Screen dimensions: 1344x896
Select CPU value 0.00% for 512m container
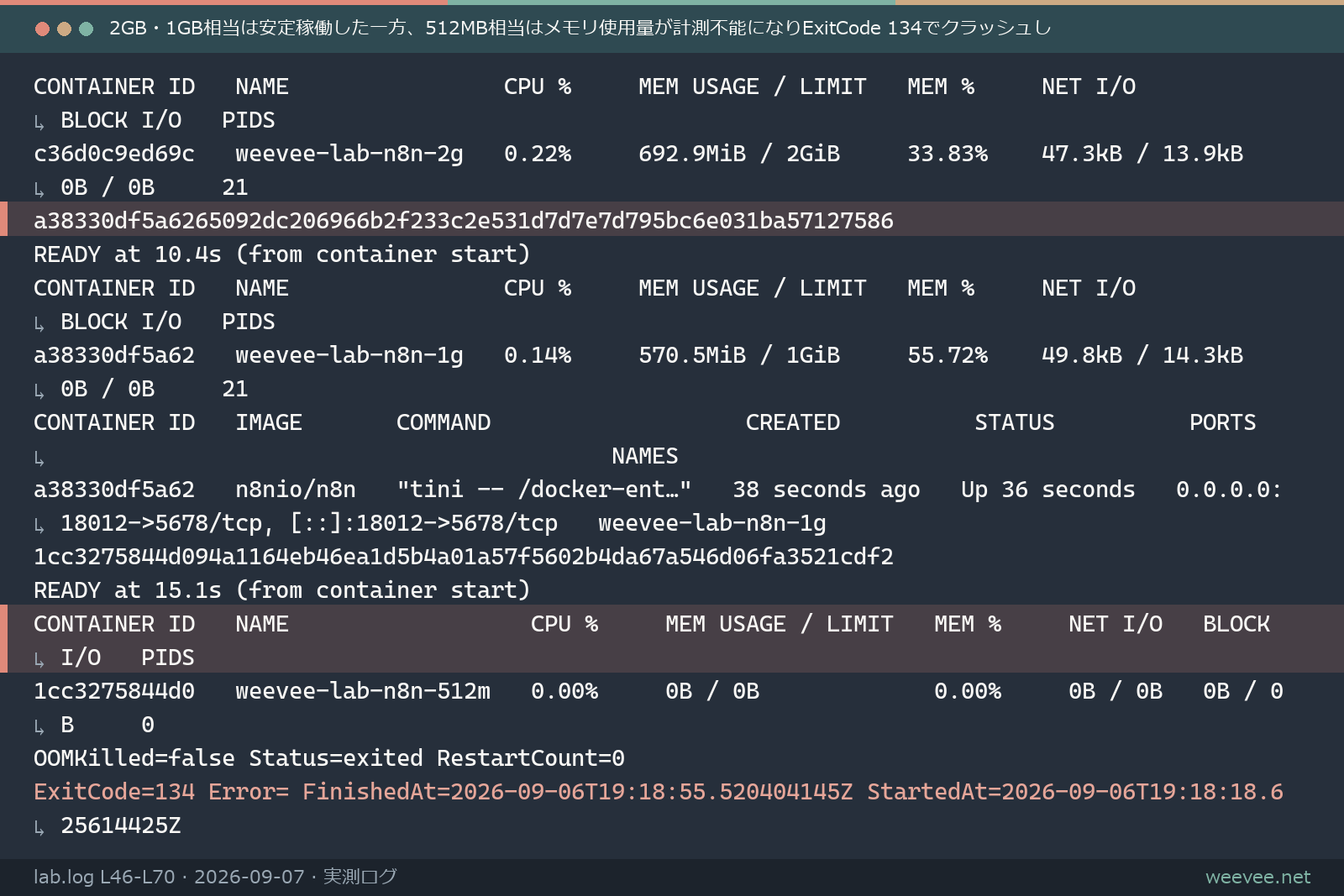coord(564,691)
